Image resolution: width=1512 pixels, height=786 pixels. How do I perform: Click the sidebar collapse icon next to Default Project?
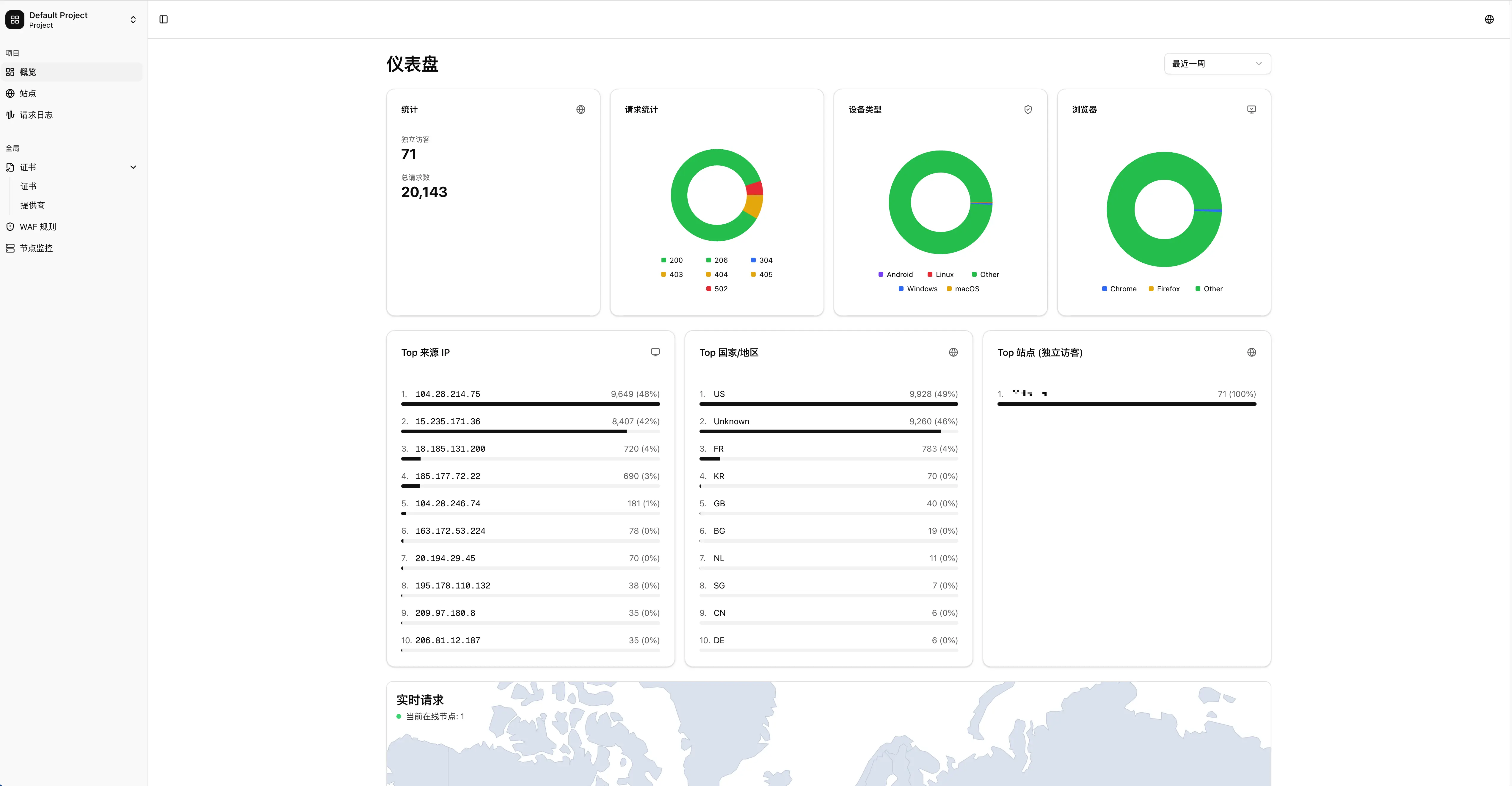click(163, 19)
